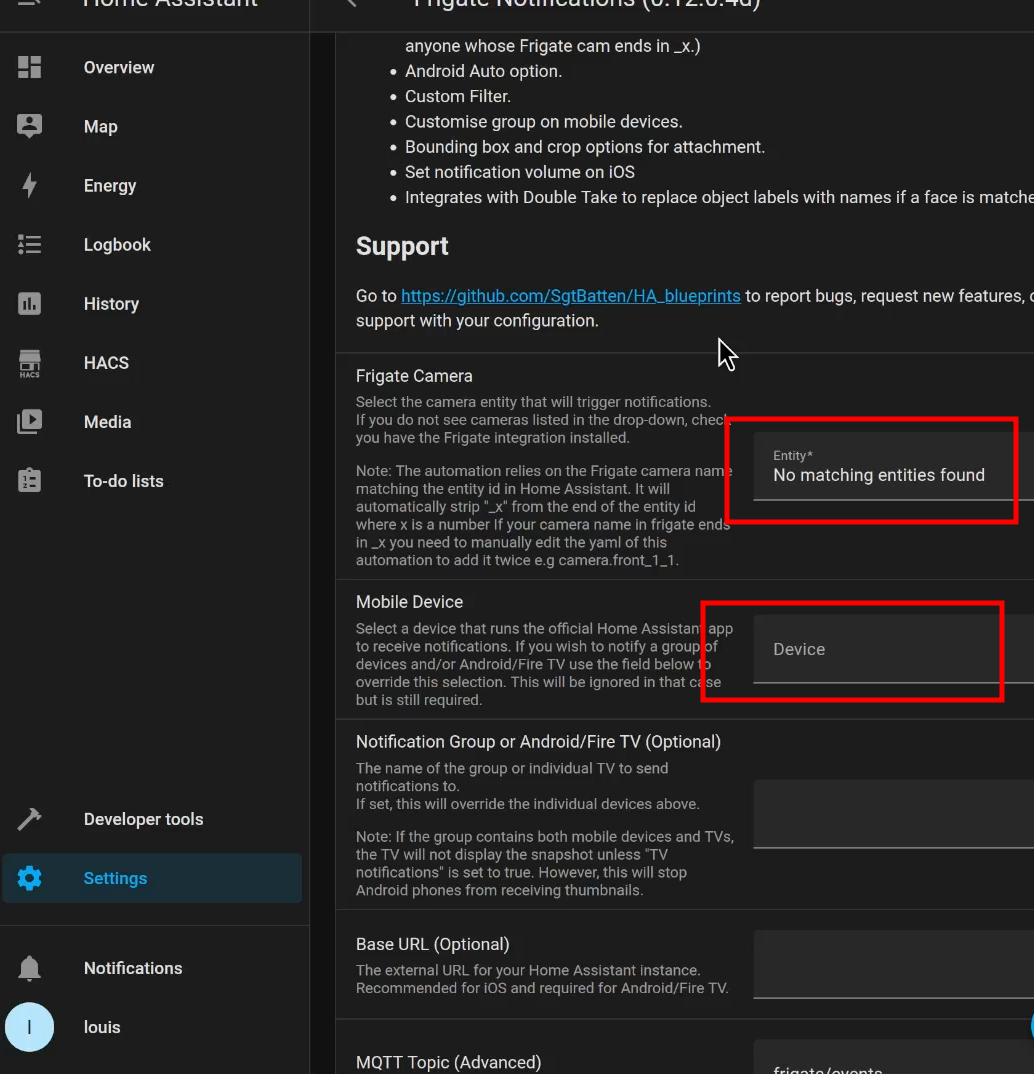Click the louis user avatar
This screenshot has height=1074, width=1034.
tap(29, 1027)
